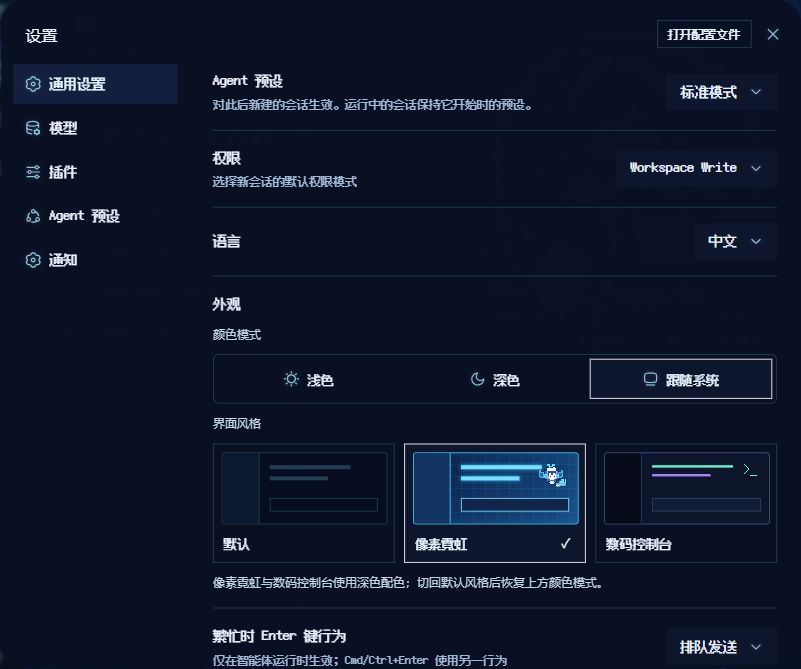
Task: Click the 设置 dialog title
Action: pos(41,36)
